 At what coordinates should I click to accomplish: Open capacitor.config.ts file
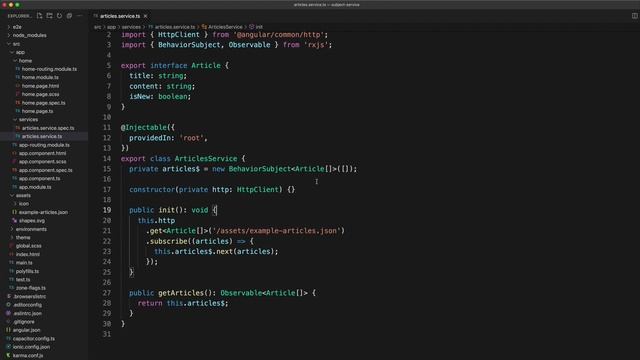point(33,339)
